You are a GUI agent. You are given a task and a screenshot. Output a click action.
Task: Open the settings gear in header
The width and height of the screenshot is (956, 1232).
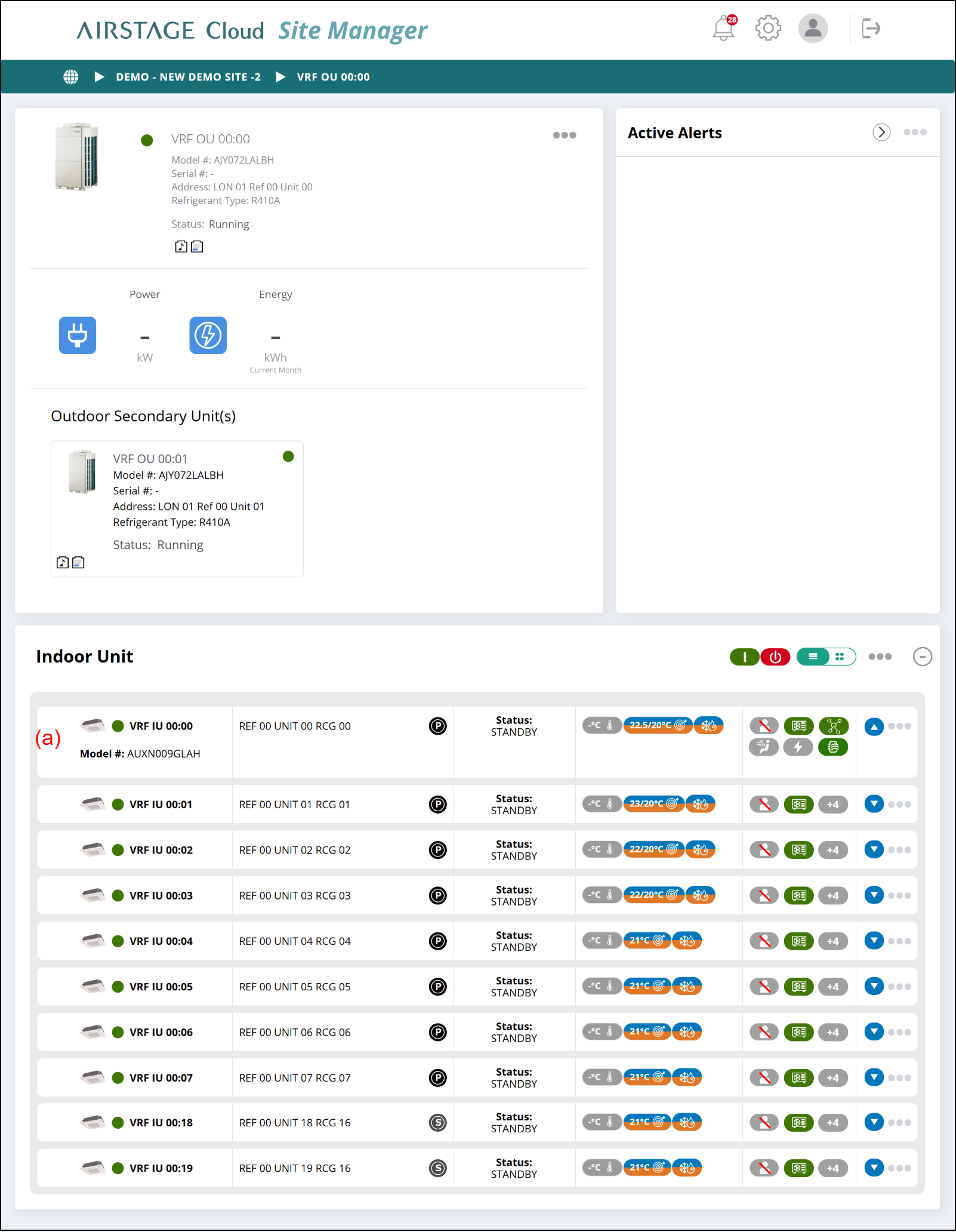[768, 28]
